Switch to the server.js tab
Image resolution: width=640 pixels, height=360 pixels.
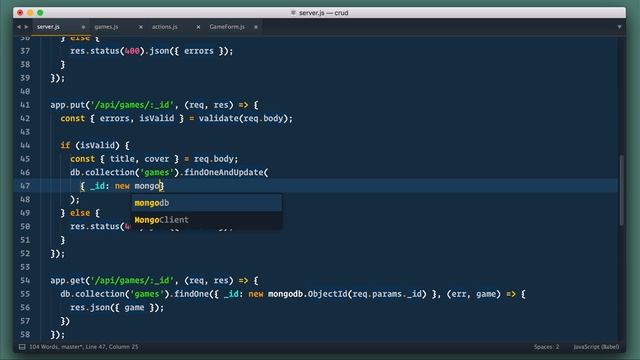click(49, 27)
